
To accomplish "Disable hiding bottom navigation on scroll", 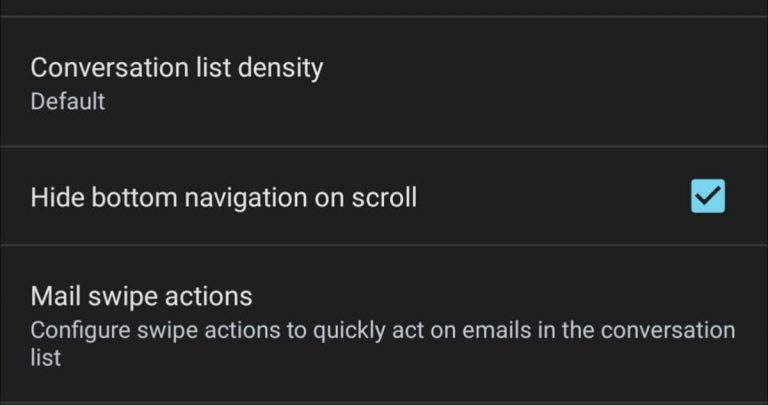I will pos(708,197).
